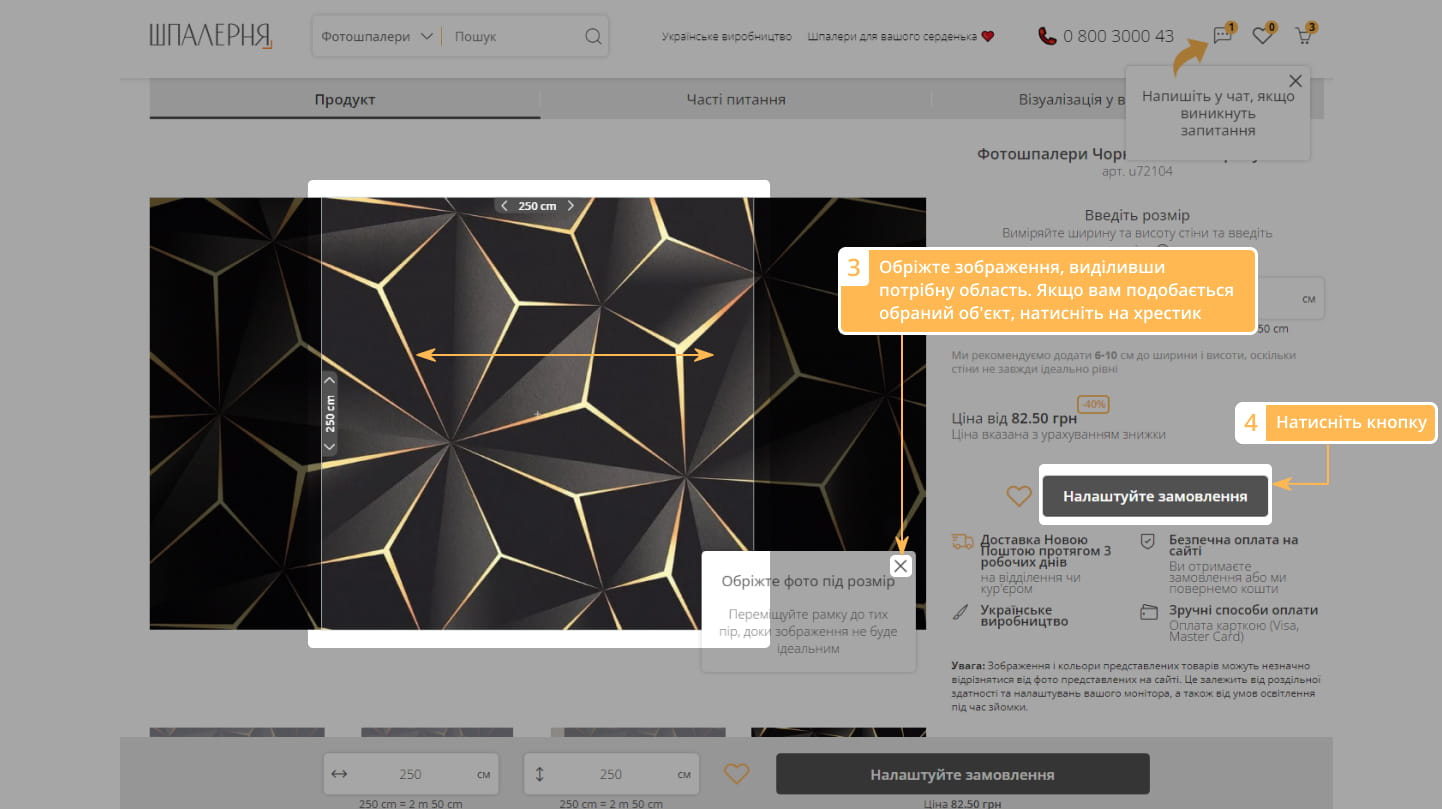Screen dimensions: 1442x809
Task: Click the search magnifier icon
Action: [593, 37]
